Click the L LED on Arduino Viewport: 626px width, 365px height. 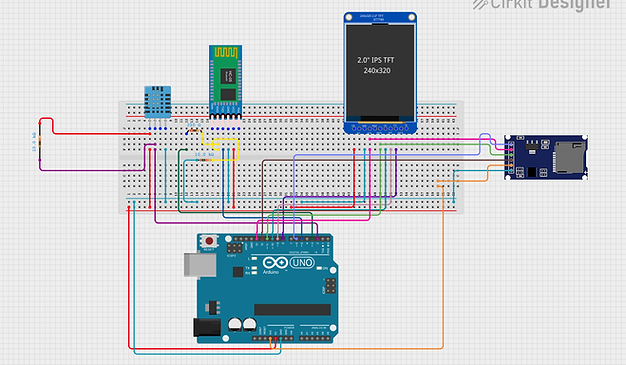(x=254, y=259)
